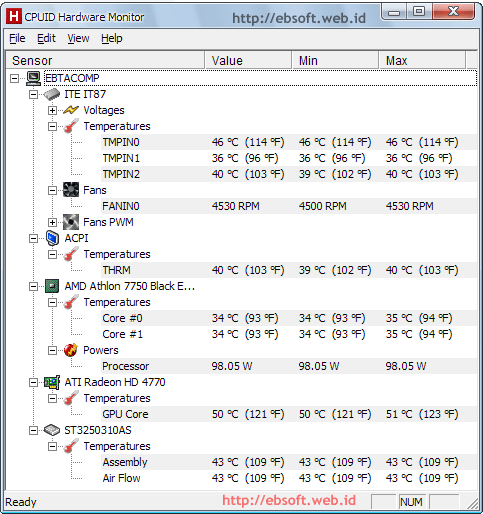The width and height of the screenshot is (483, 514).
Task: Click the Value column header
Action: pyautogui.click(x=248, y=61)
